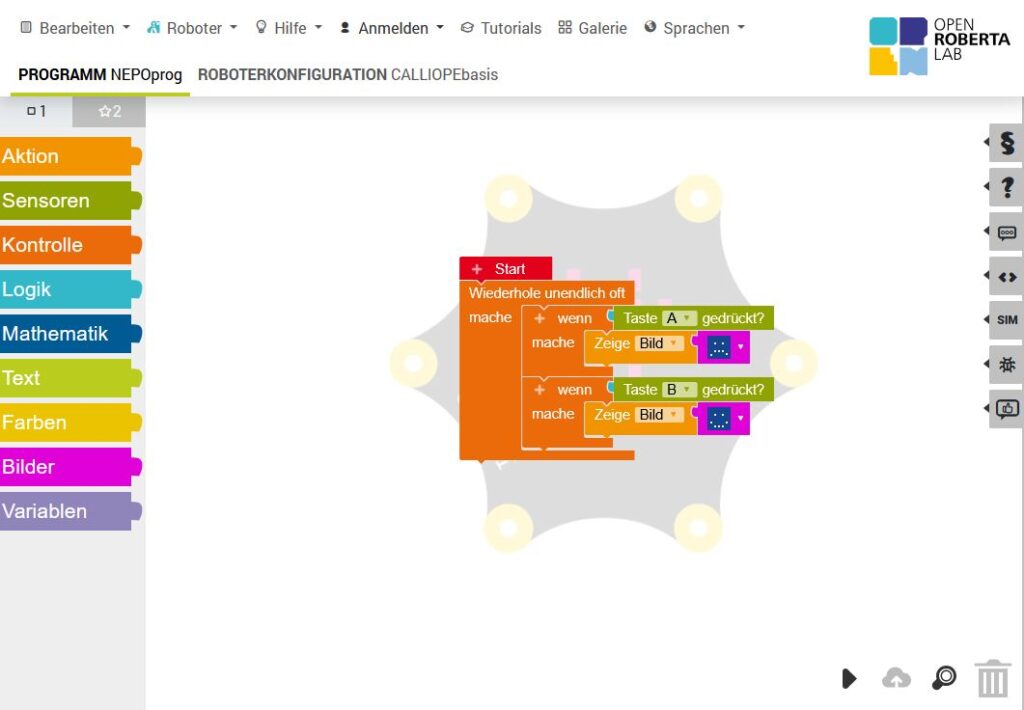Click the red Start block

coord(506,269)
